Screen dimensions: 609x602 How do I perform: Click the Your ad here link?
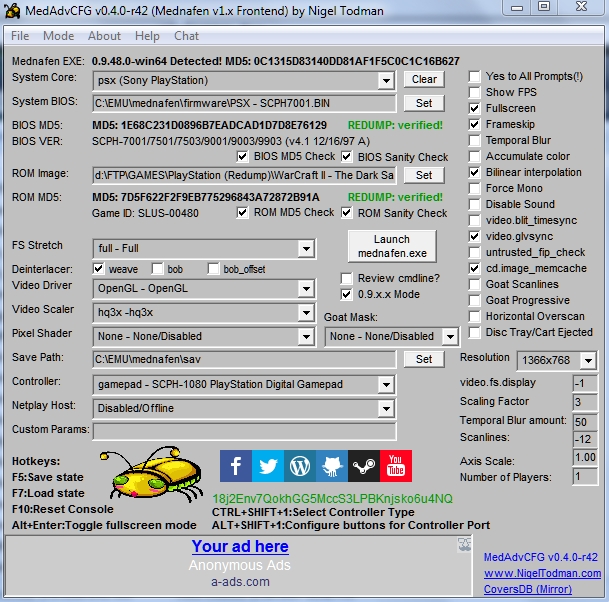point(240,546)
